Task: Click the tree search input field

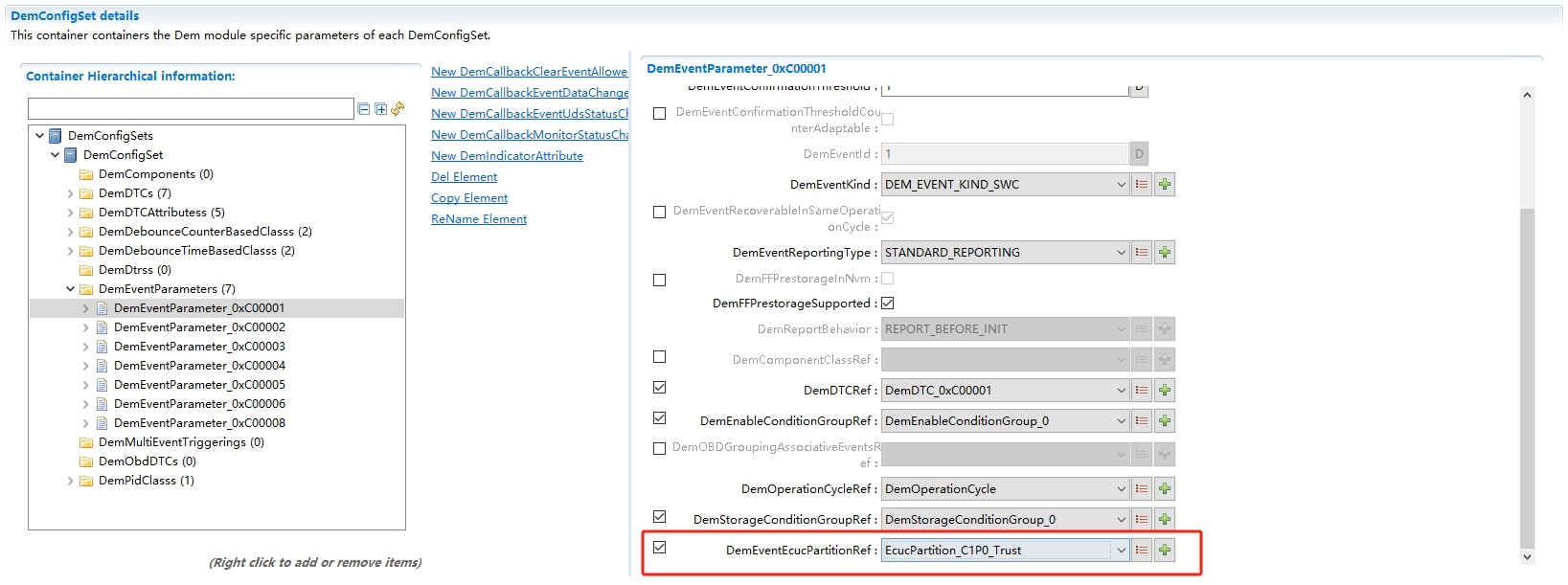Action: 191,109
